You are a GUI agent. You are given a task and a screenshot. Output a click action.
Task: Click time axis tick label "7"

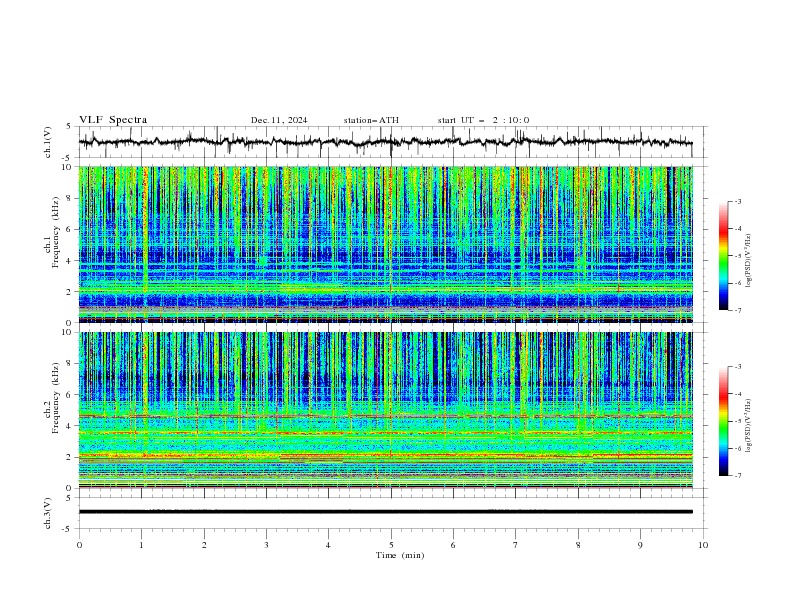(516, 545)
